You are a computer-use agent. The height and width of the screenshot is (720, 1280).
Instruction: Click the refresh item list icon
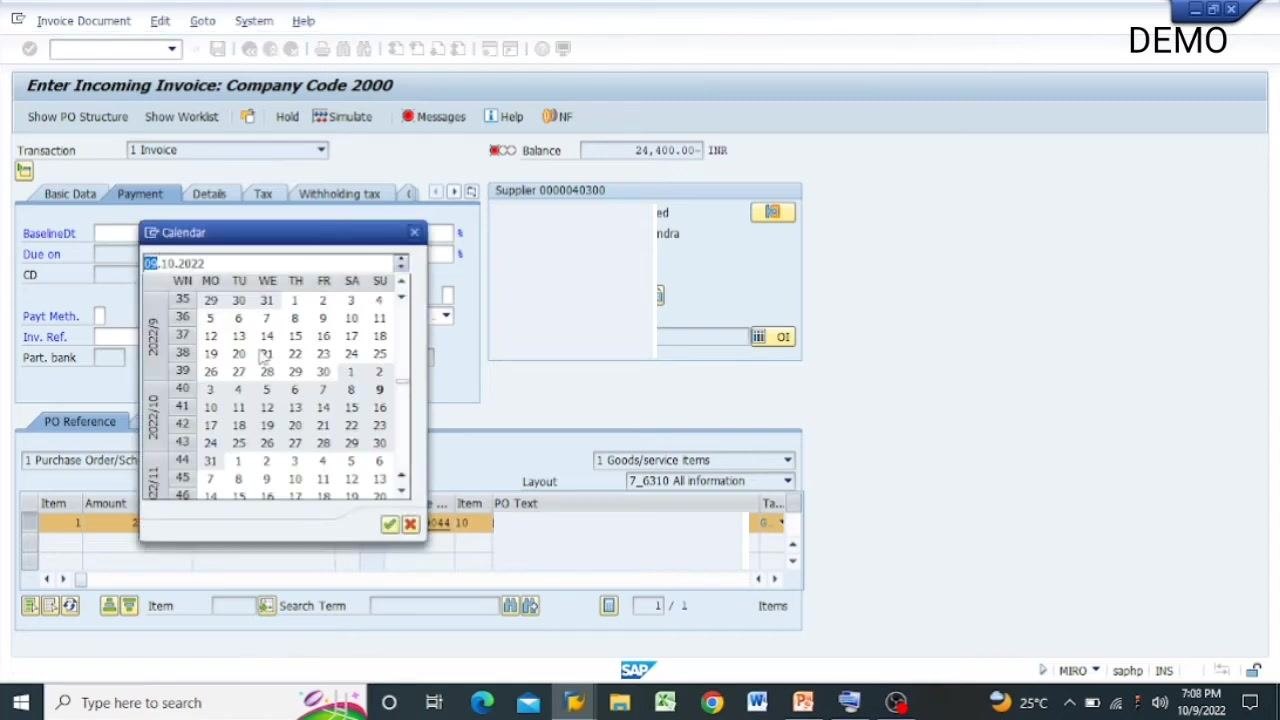70,606
